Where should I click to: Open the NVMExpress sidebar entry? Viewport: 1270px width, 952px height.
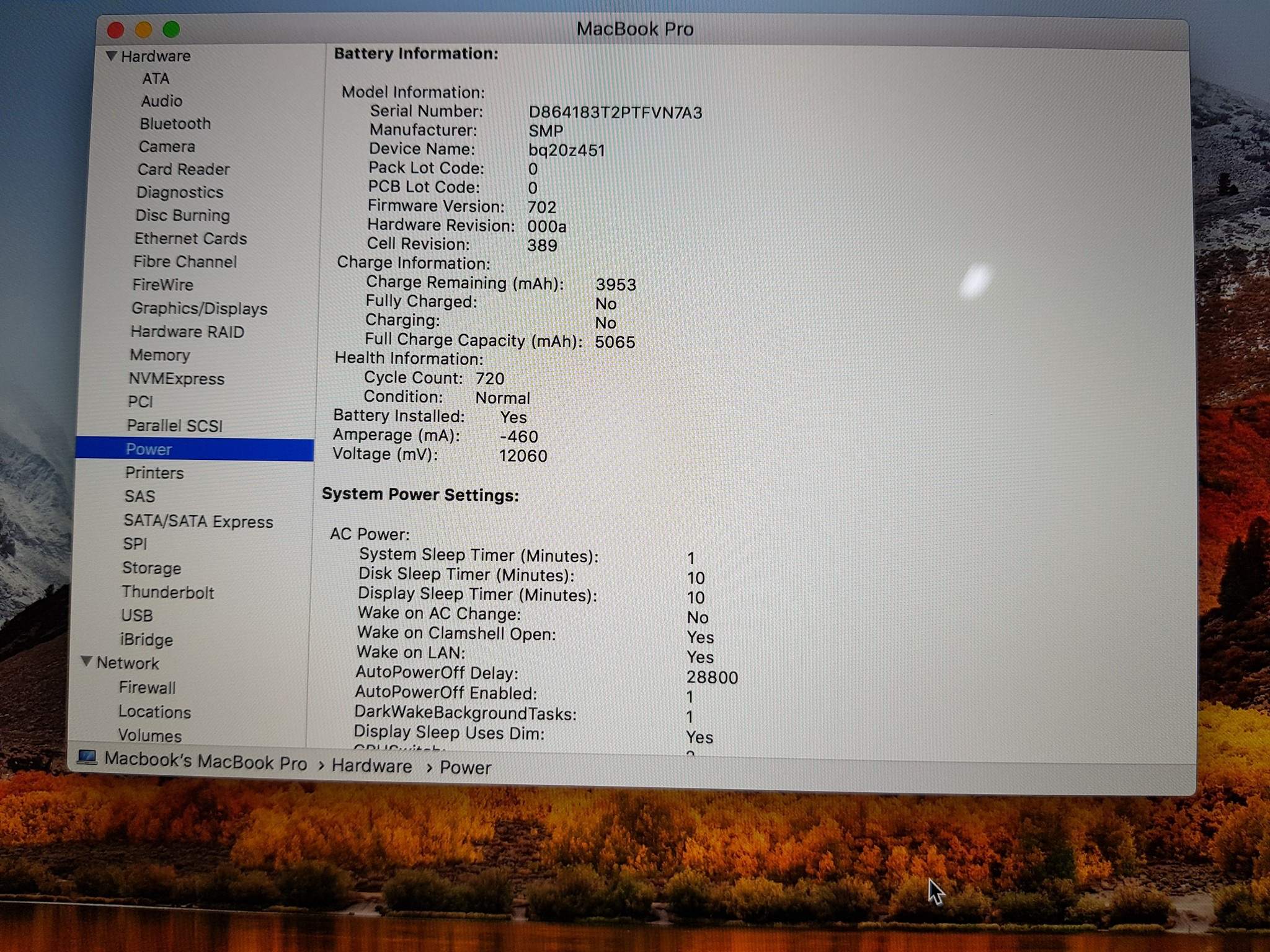(x=176, y=379)
